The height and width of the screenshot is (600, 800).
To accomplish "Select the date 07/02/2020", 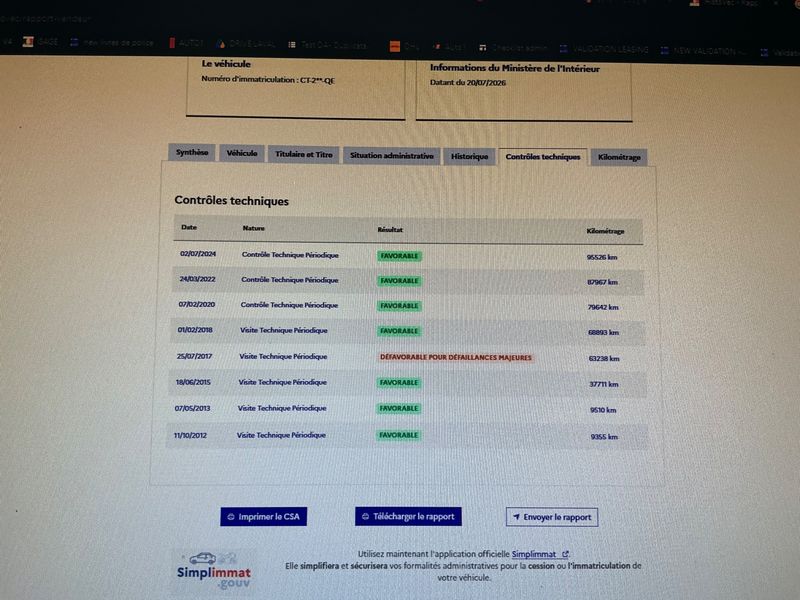I will tap(196, 304).
